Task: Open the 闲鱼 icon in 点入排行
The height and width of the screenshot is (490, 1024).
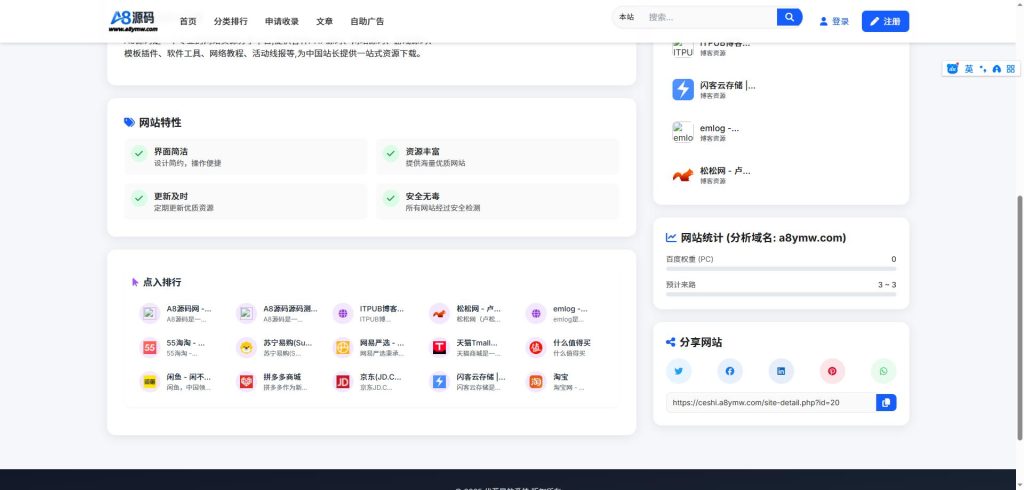Action: 150,382
